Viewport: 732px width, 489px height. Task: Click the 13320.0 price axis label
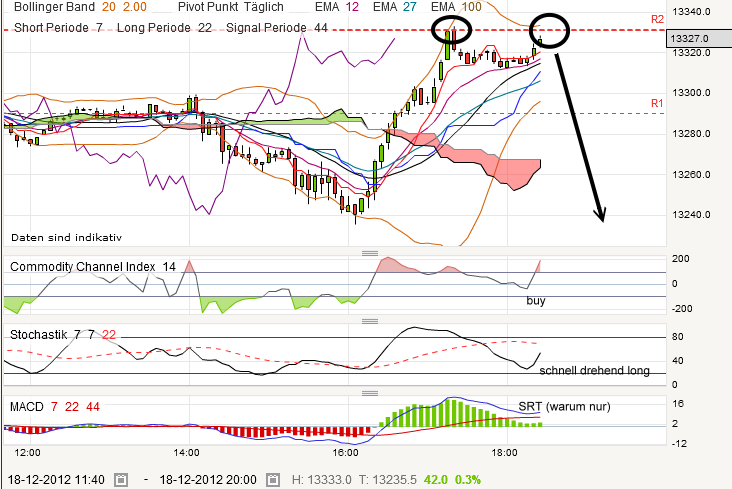(x=691, y=53)
